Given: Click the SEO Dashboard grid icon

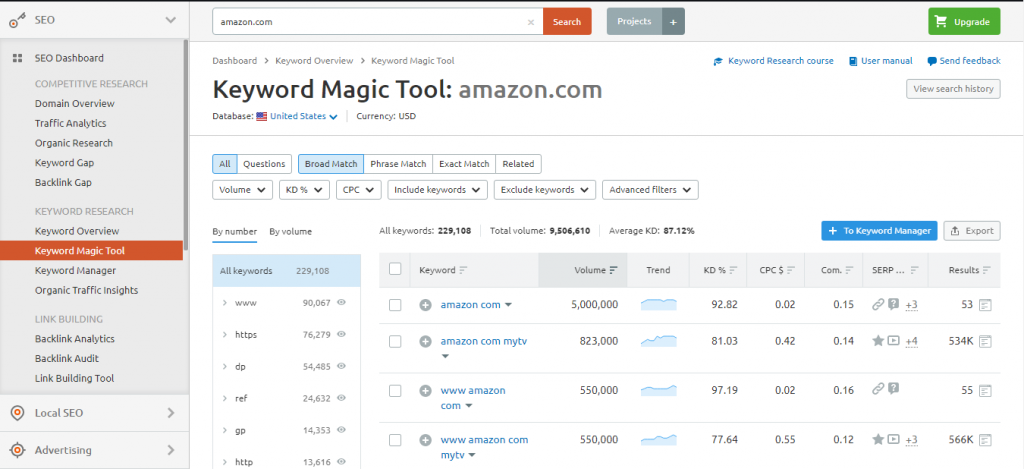Looking at the screenshot, I should 18,58.
